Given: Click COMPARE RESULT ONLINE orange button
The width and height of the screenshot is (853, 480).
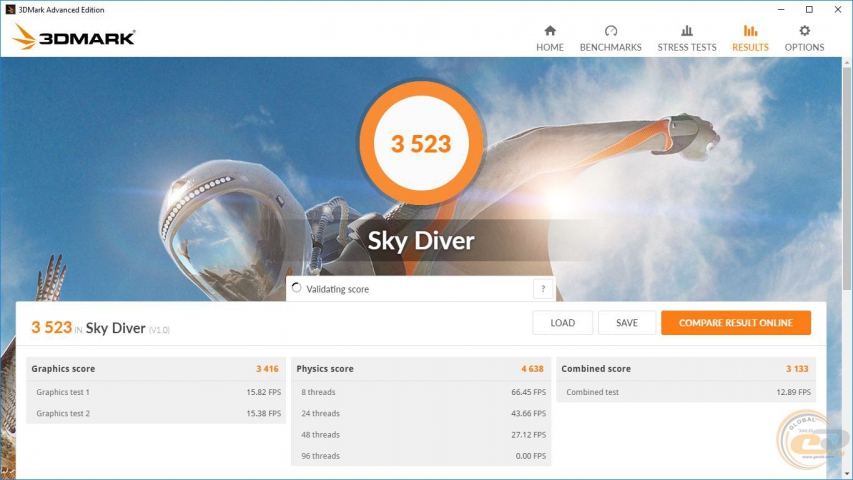Looking at the screenshot, I should 735,323.
